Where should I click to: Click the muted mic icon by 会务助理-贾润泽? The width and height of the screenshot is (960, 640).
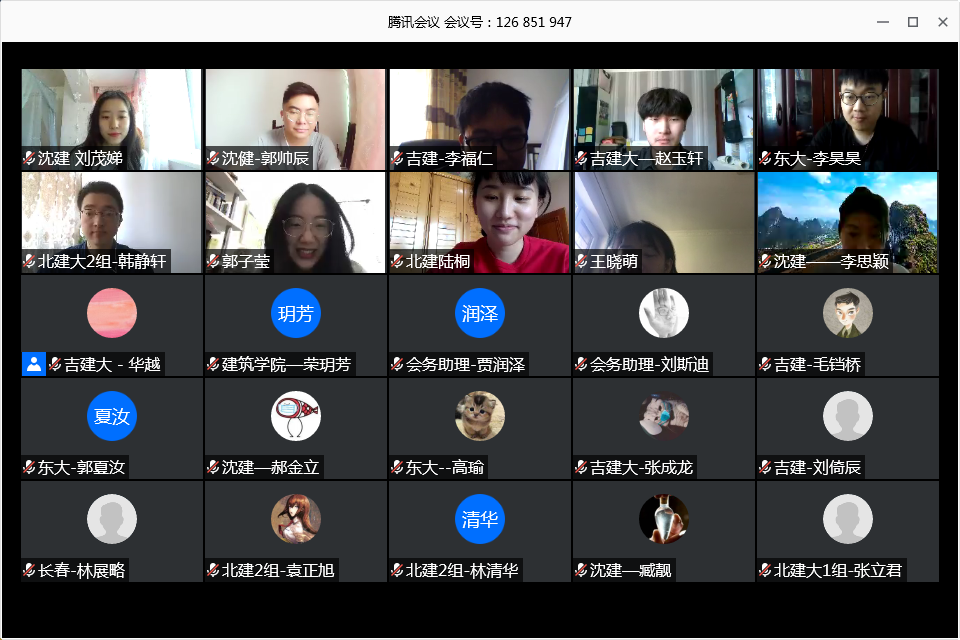397,364
